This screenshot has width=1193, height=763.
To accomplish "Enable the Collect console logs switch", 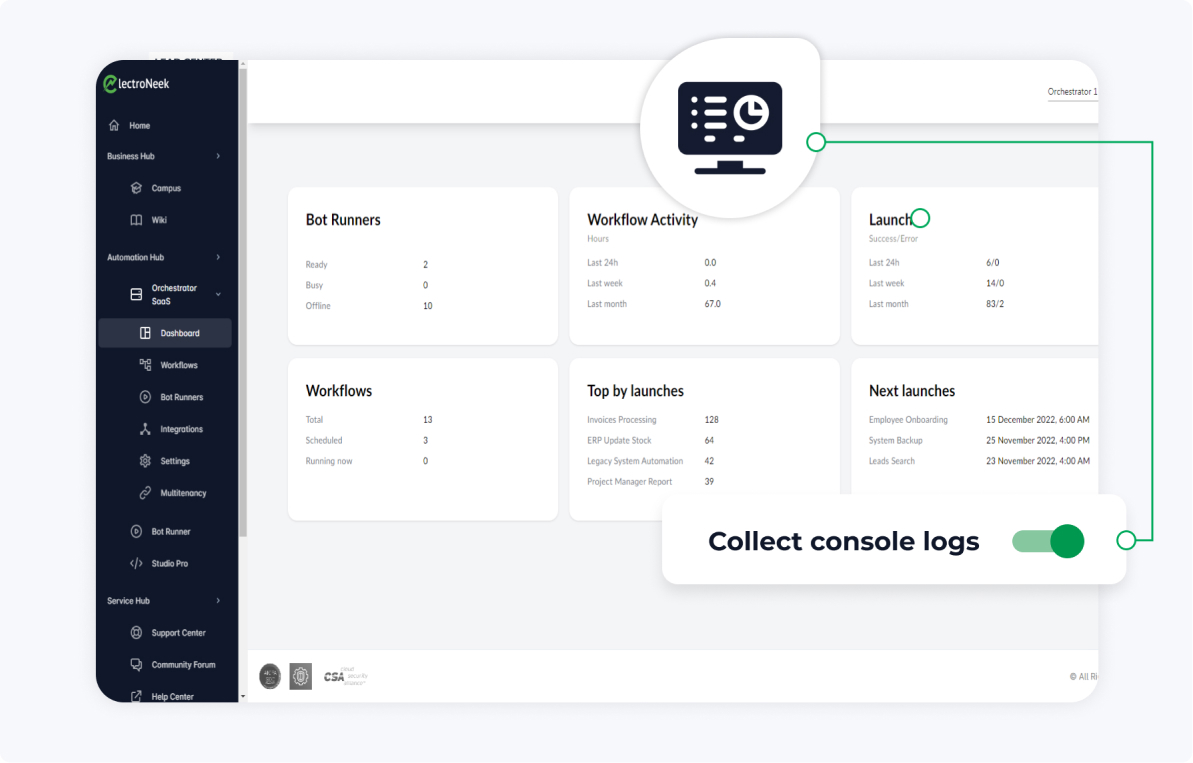I will 1048,541.
